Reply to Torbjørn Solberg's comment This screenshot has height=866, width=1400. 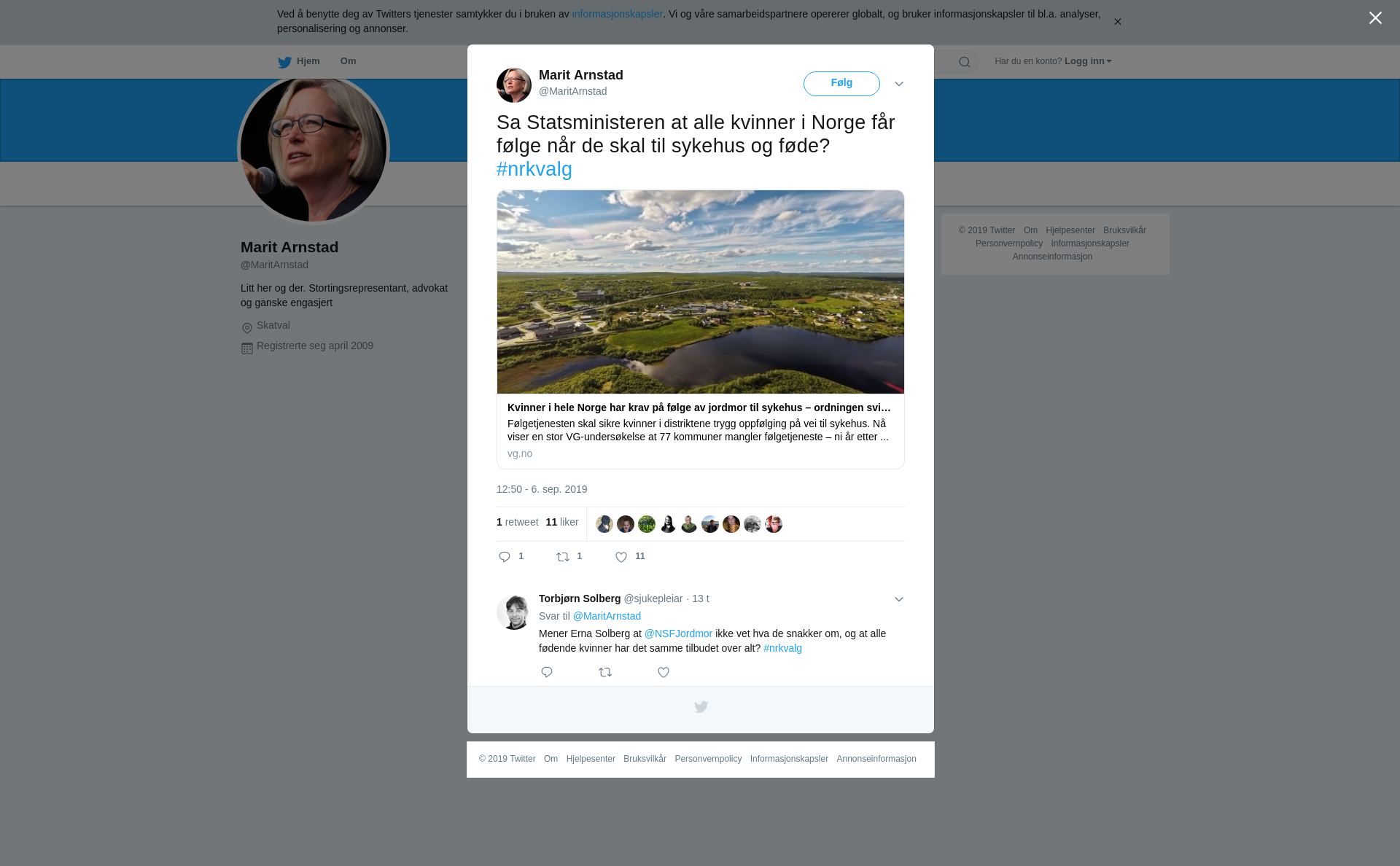[x=547, y=672]
